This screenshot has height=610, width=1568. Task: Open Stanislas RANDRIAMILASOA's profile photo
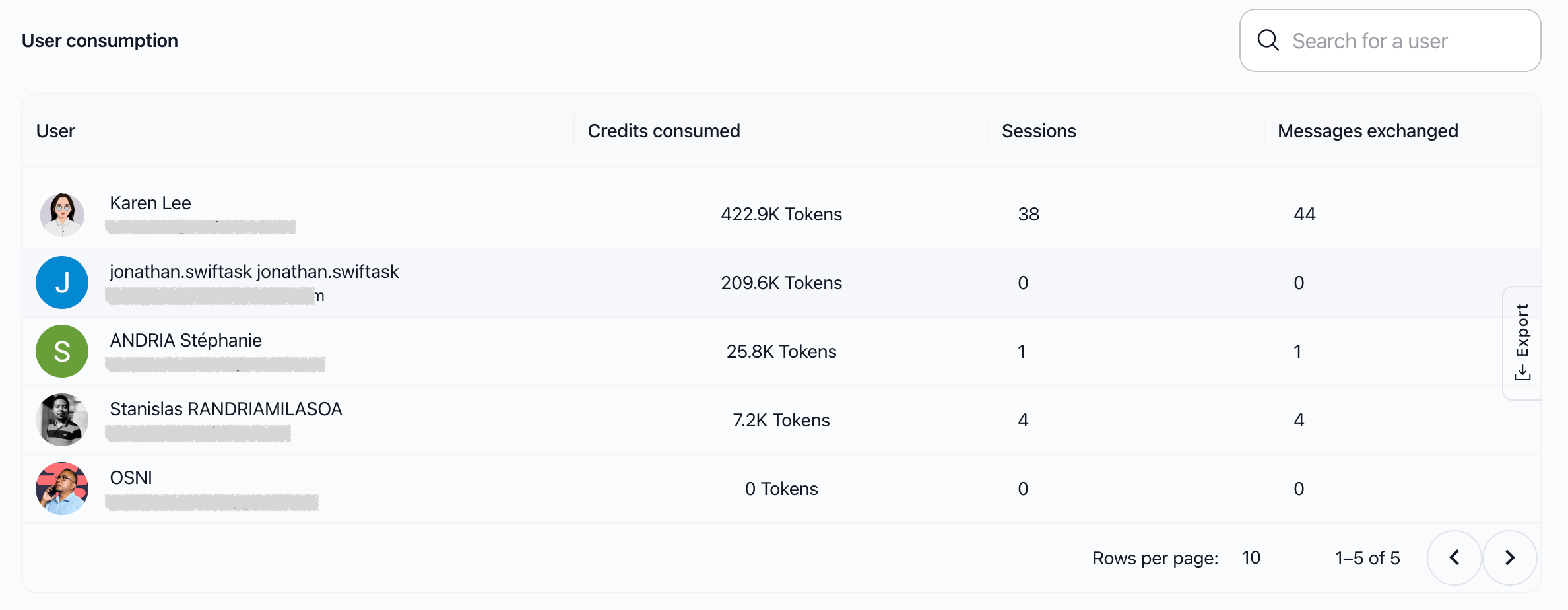pyautogui.click(x=62, y=420)
